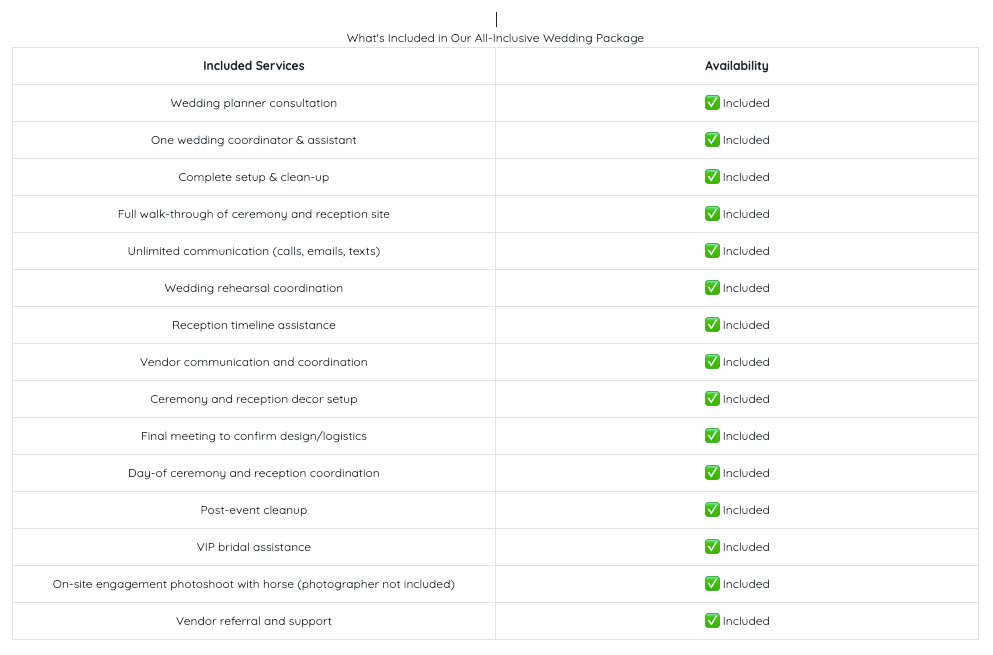This screenshot has height=655, width=993.
Task: Select green checkmark in VIP bridal assistance row
Action: pos(712,547)
